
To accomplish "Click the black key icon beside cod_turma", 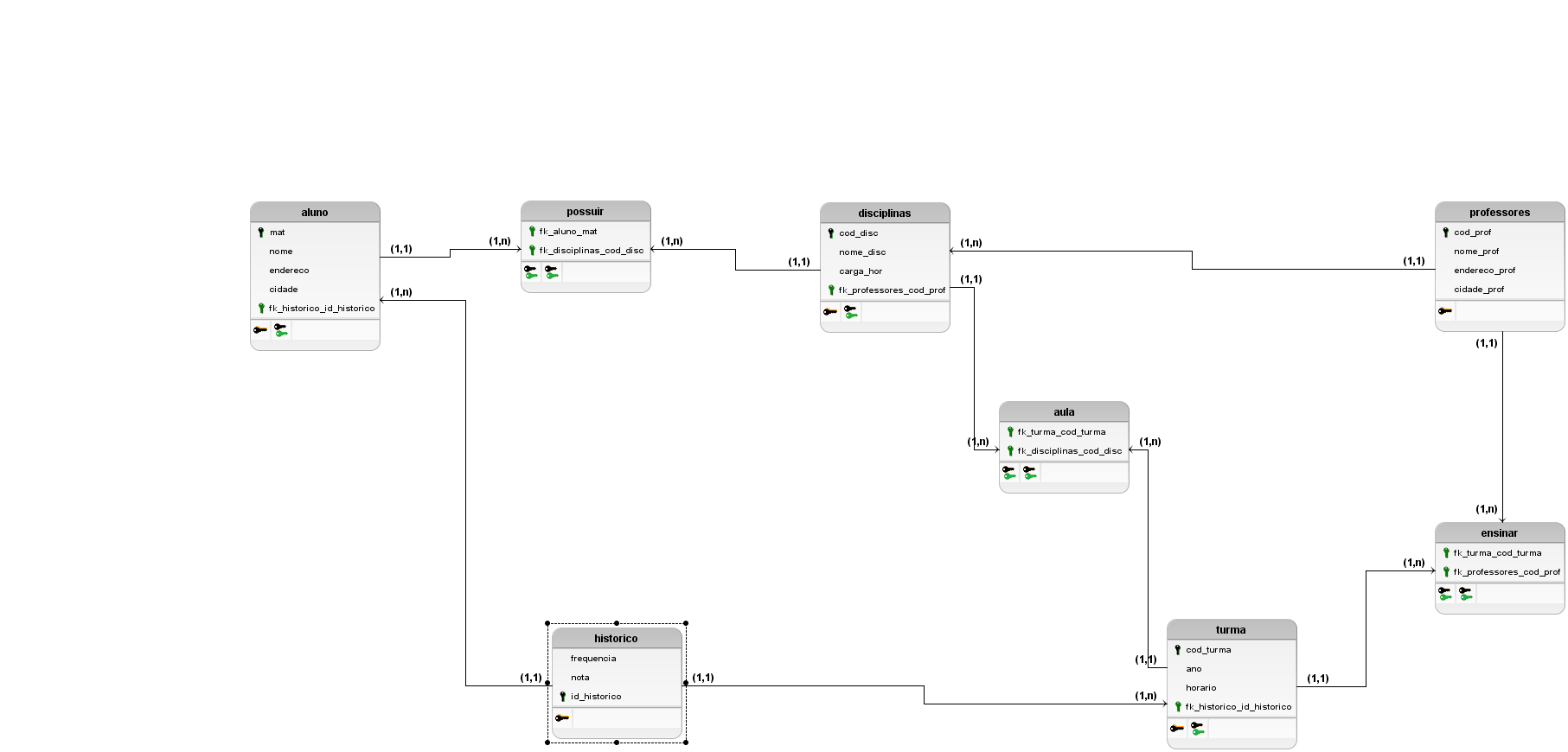I will tap(1178, 650).
